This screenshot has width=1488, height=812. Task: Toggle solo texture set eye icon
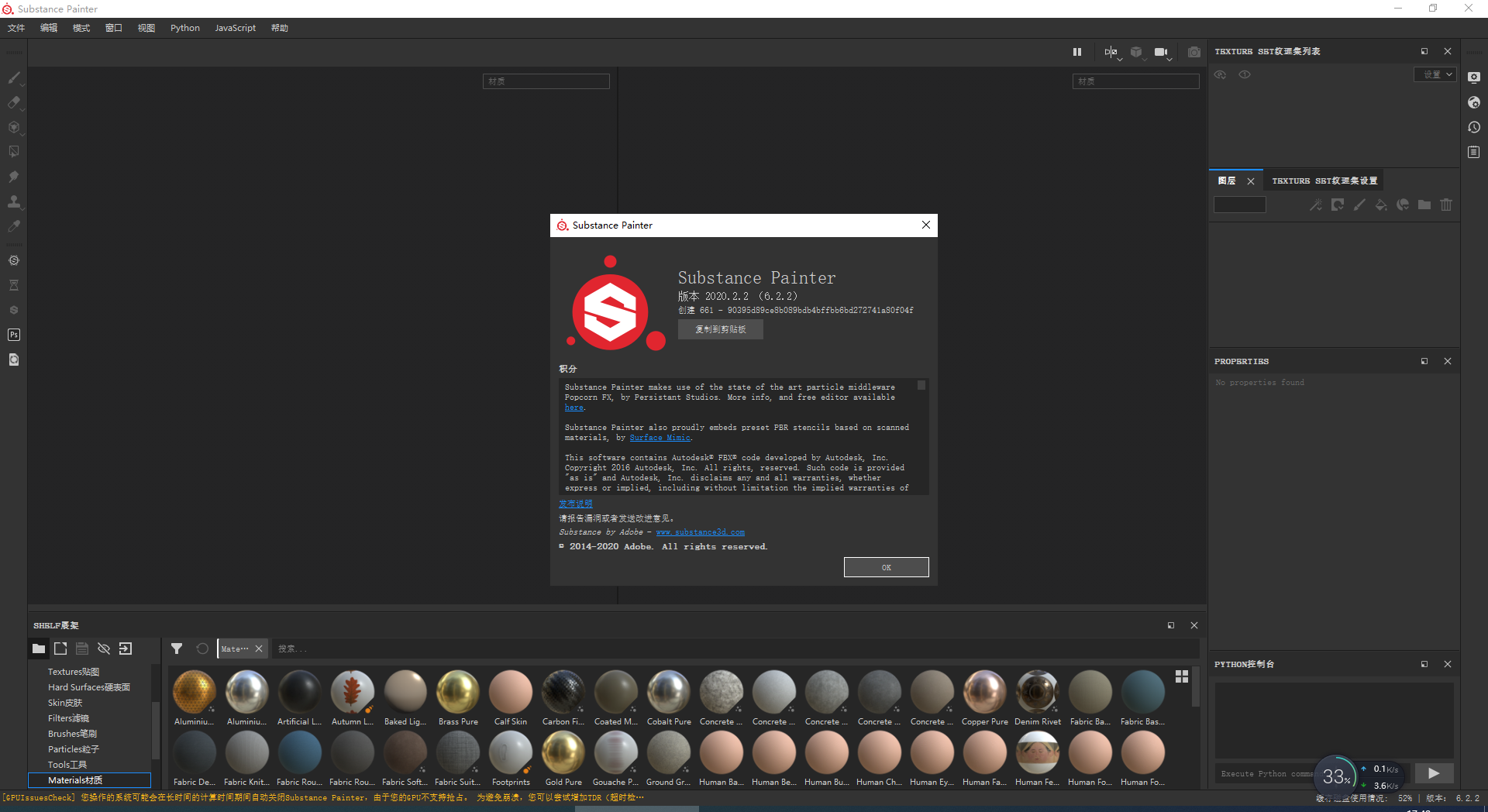1245,74
